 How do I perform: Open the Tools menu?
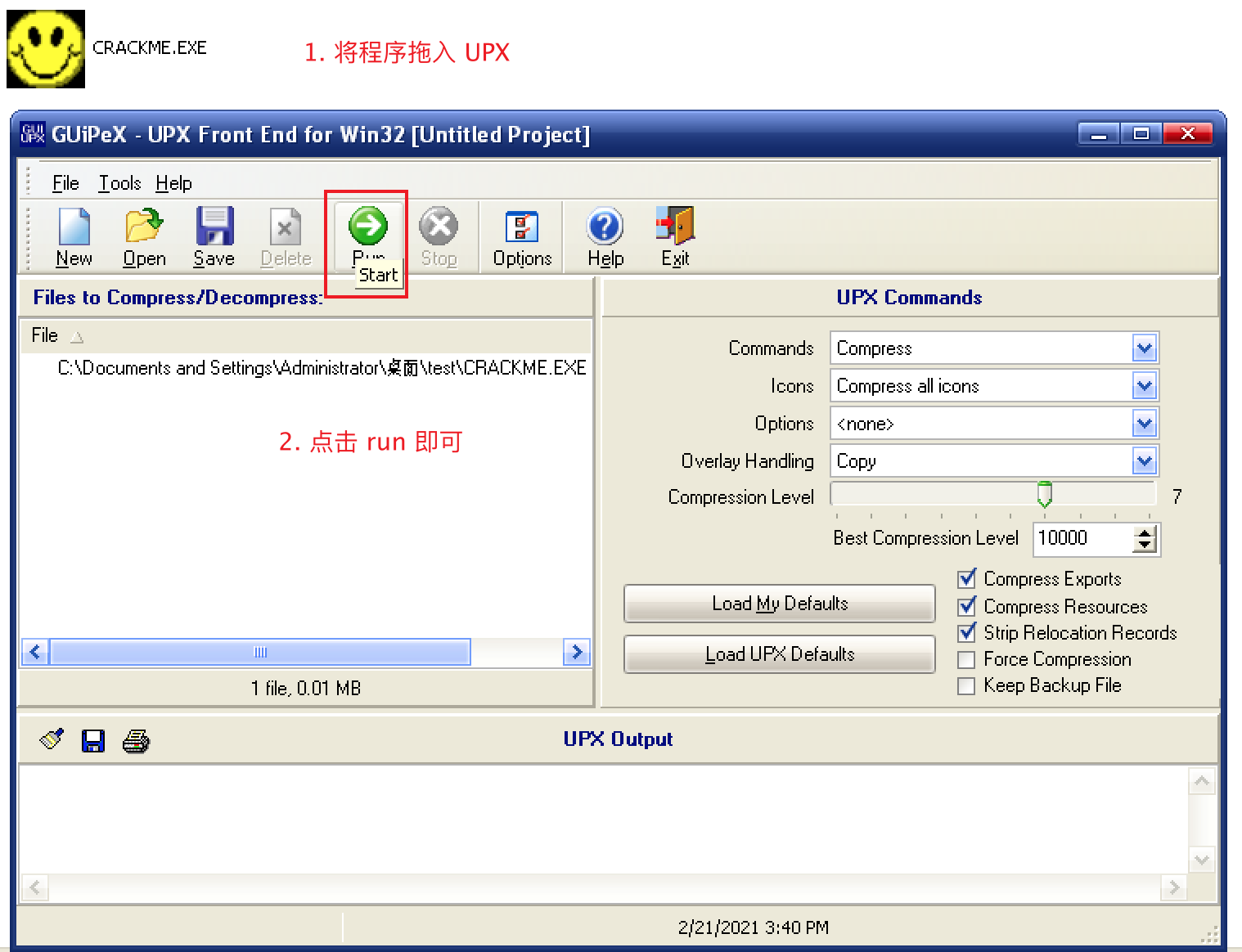point(119,183)
